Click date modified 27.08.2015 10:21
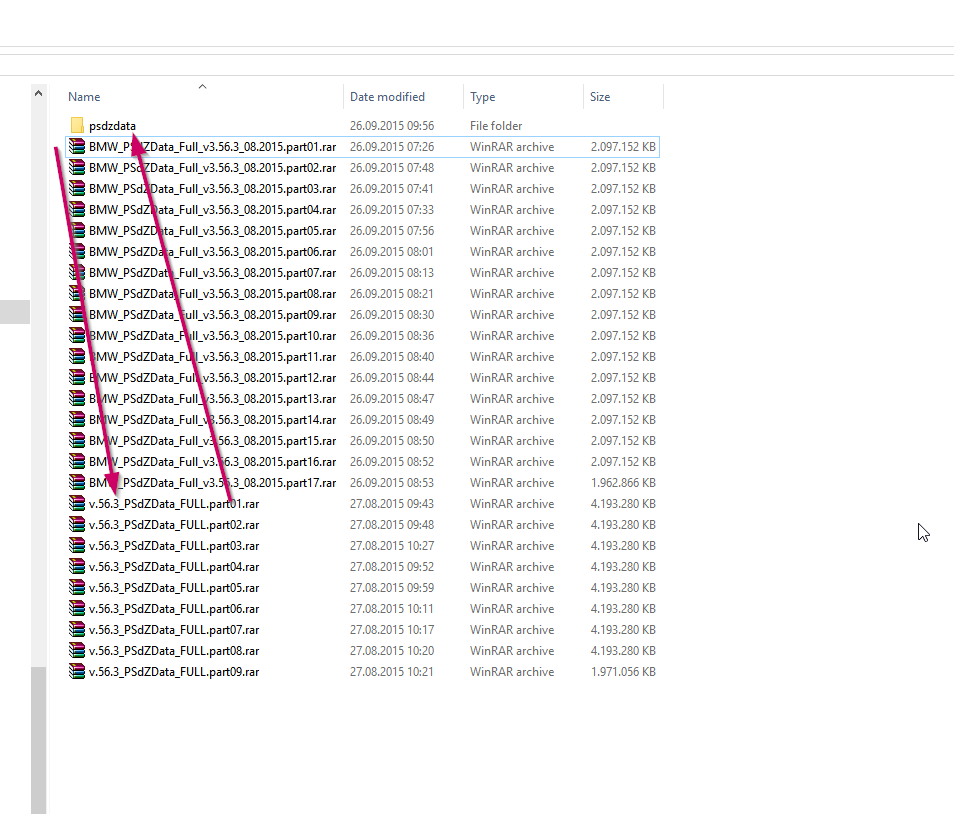Screen dimensions: 954x814 click(392, 672)
